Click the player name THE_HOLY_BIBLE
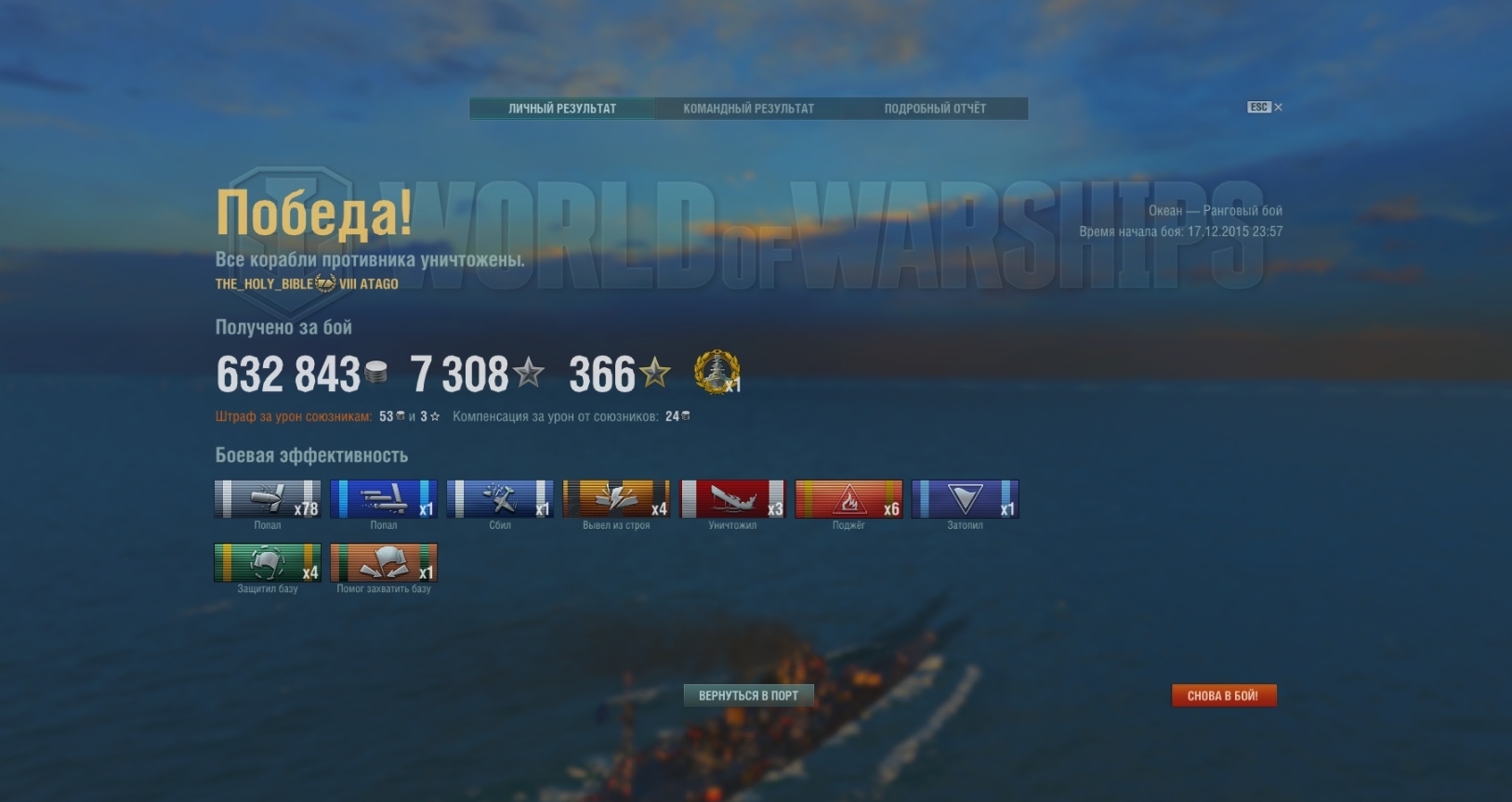The image size is (1512, 802). 264,284
